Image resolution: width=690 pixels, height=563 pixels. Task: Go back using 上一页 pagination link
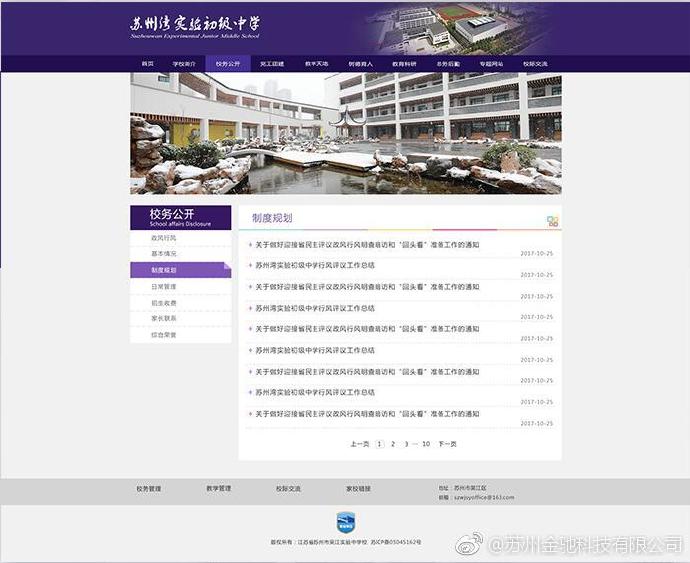(359, 443)
